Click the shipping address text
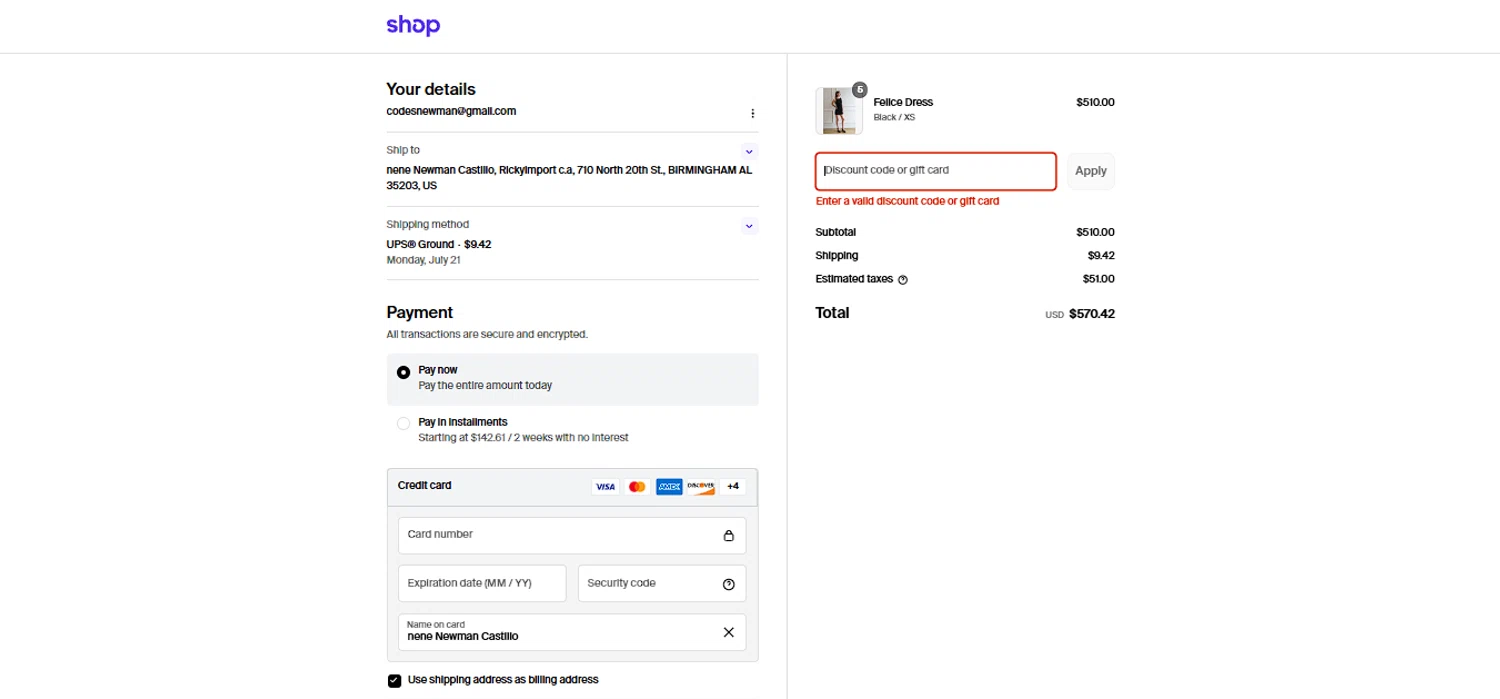 [x=569, y=178]
